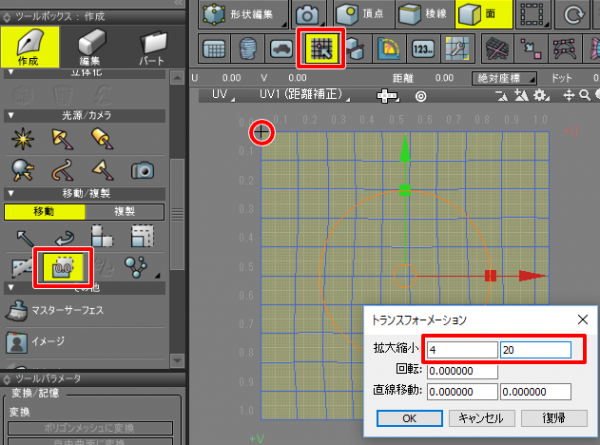Viewport: 600px width, 445px height.
Task: Click the blue mannequin head icon
Action: pos(248,49)
